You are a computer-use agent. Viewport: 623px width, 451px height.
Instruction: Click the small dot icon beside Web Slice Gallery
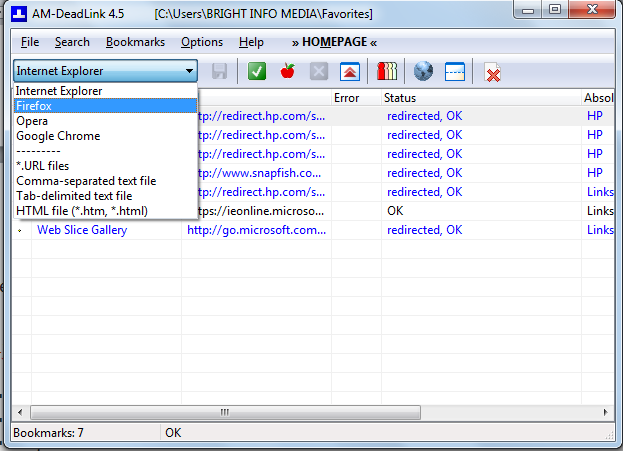pyautogui.click(x=19, y=230)
